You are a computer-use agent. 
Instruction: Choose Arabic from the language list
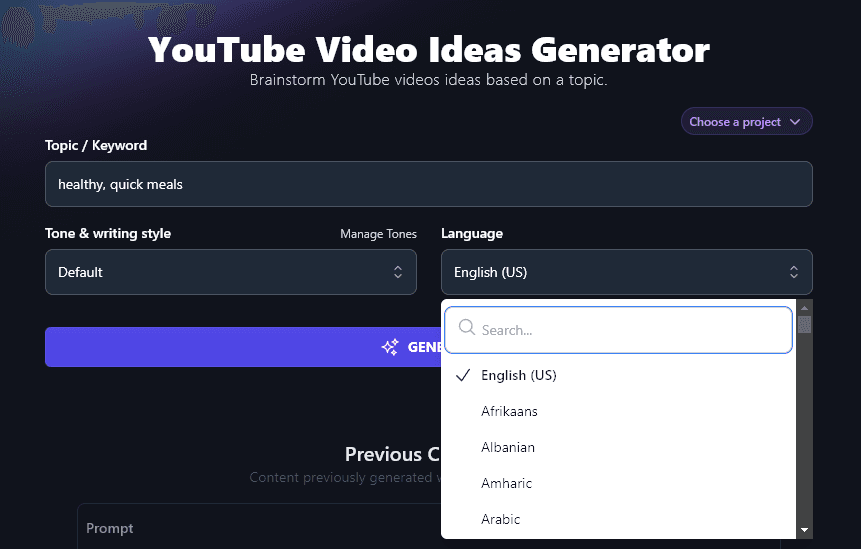[618, 519]
